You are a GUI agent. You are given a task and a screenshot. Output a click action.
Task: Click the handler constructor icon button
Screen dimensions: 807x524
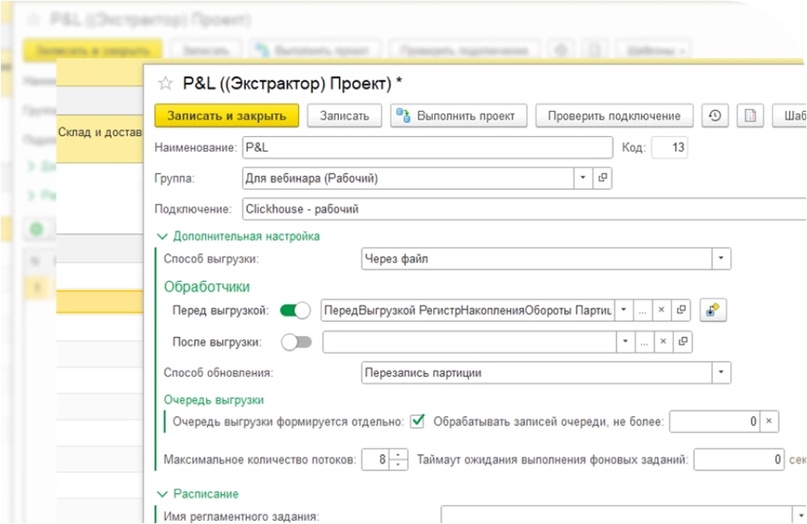[713, 311]
